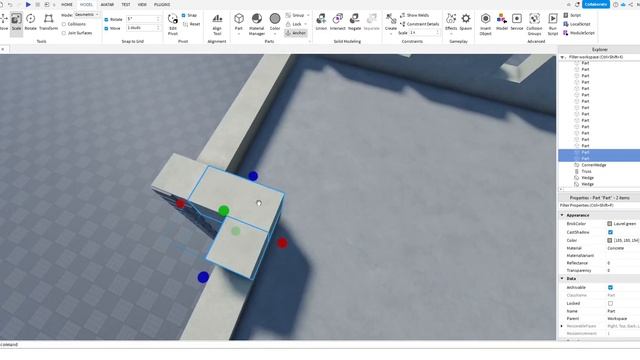Select the Rotate tool

[x=31, y=22]
